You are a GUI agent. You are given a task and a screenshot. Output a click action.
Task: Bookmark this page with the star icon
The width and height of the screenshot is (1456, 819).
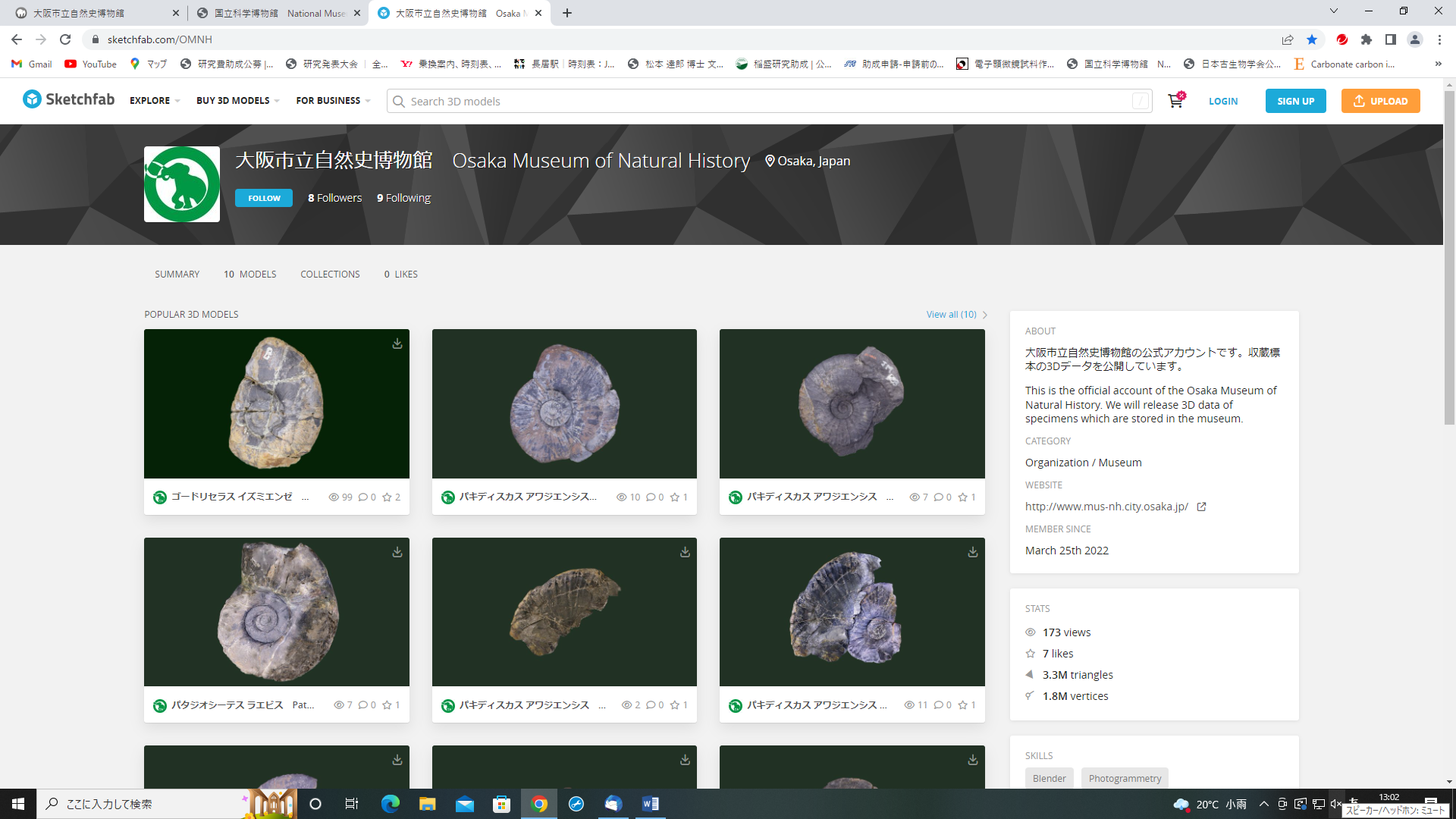tap(1312, 39)
